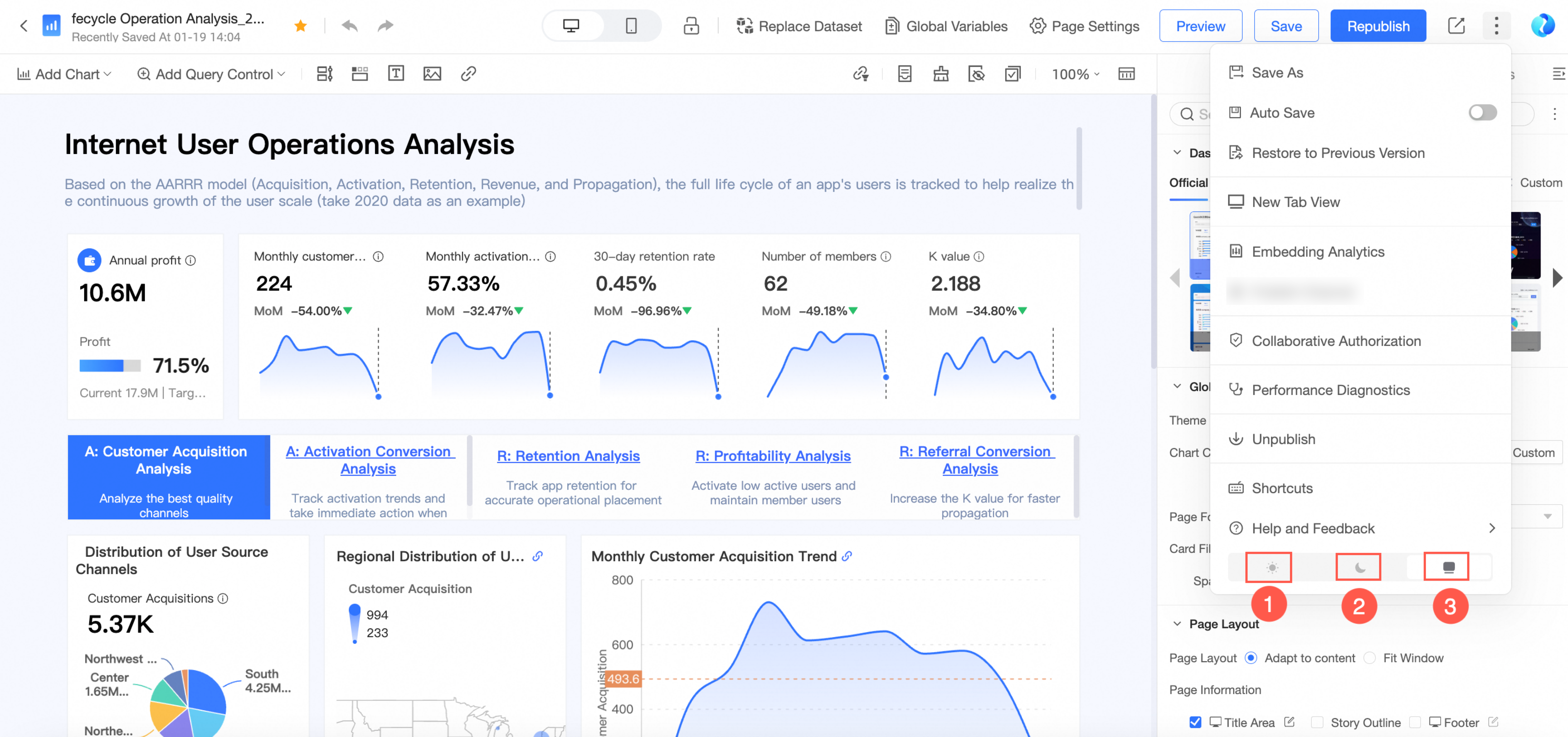Click the filter bar widget icon beside Add Query Control
1568x737 pixels.
click(324, 74)
